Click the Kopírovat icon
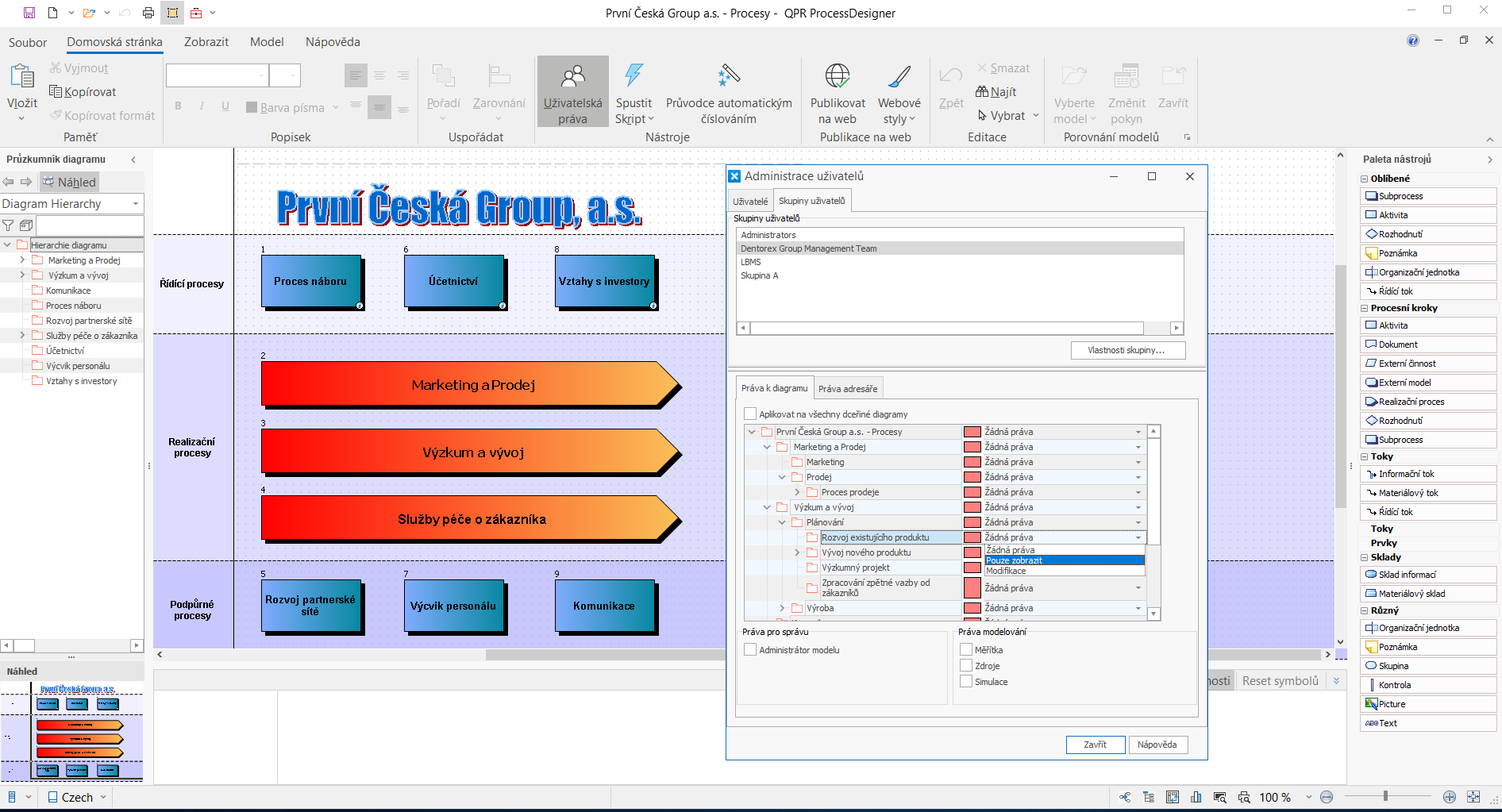The image size is (1502, 812). [x=56, y=91]
